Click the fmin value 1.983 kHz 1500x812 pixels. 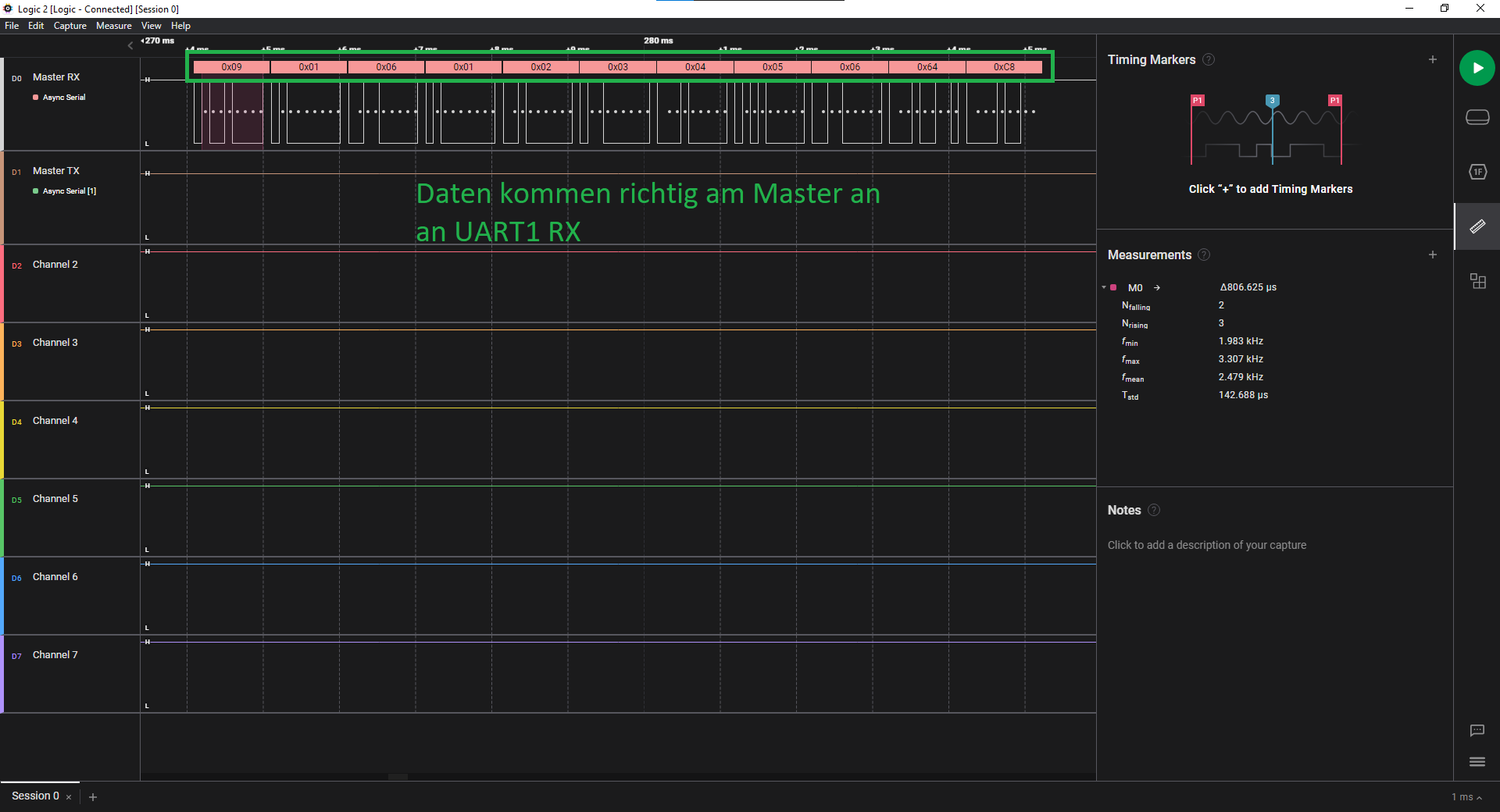pyautogui.click(x=1241, y=341)
